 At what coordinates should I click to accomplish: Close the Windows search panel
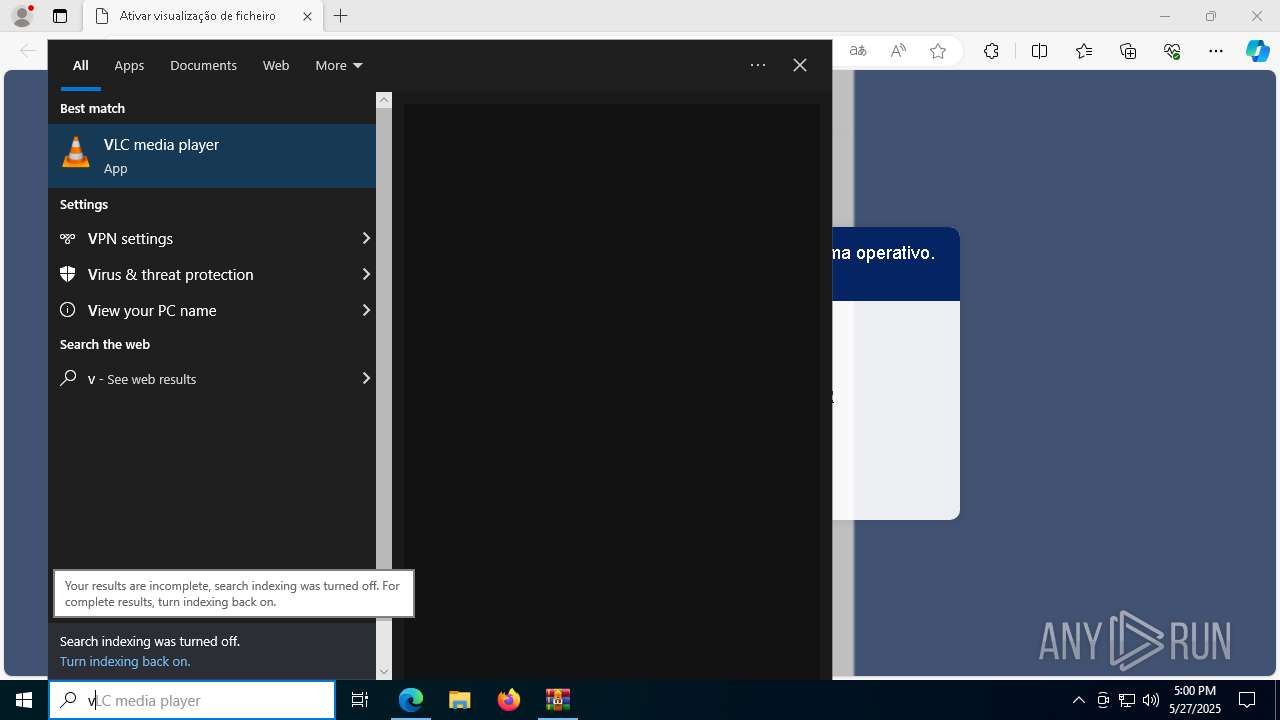point(800,65)
